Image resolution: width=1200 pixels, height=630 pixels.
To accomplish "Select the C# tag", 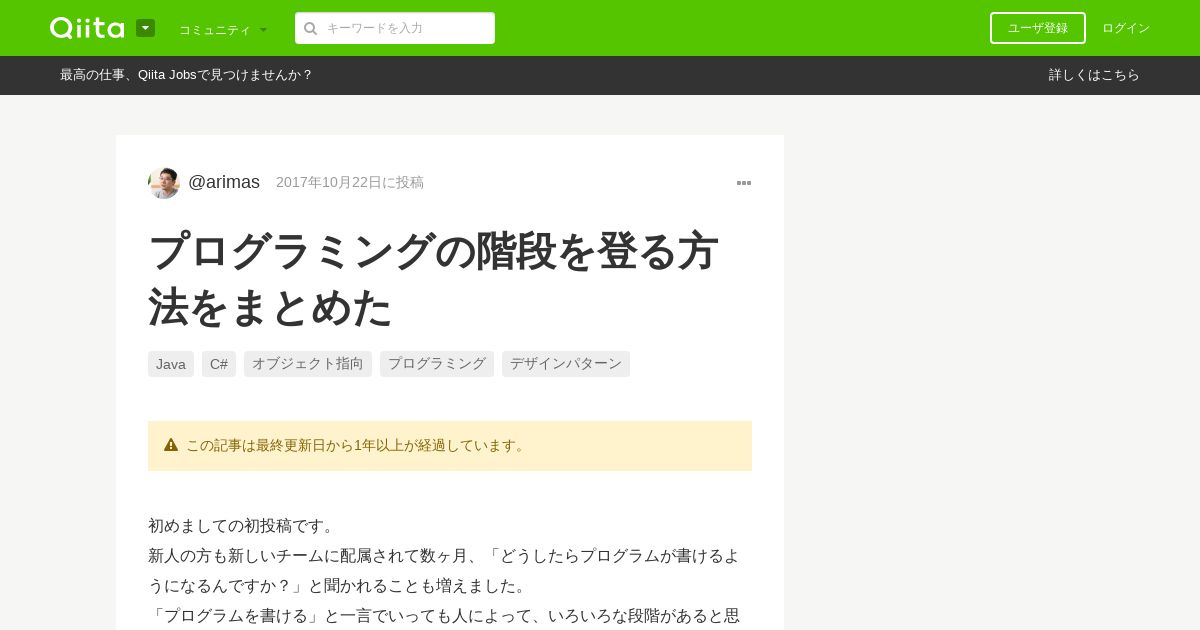I will pos(219,364).
